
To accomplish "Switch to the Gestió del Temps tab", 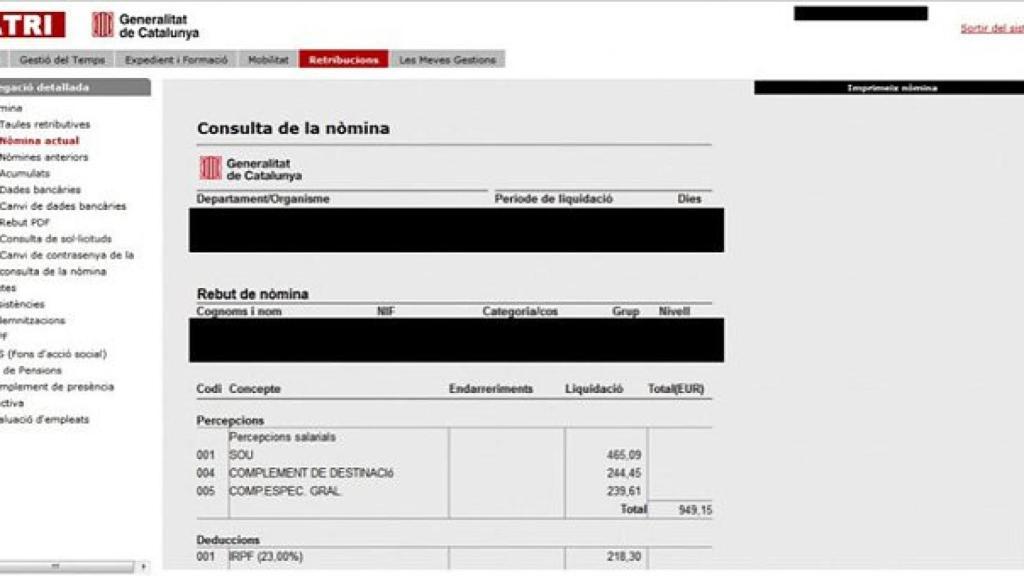I will [63, 59].
